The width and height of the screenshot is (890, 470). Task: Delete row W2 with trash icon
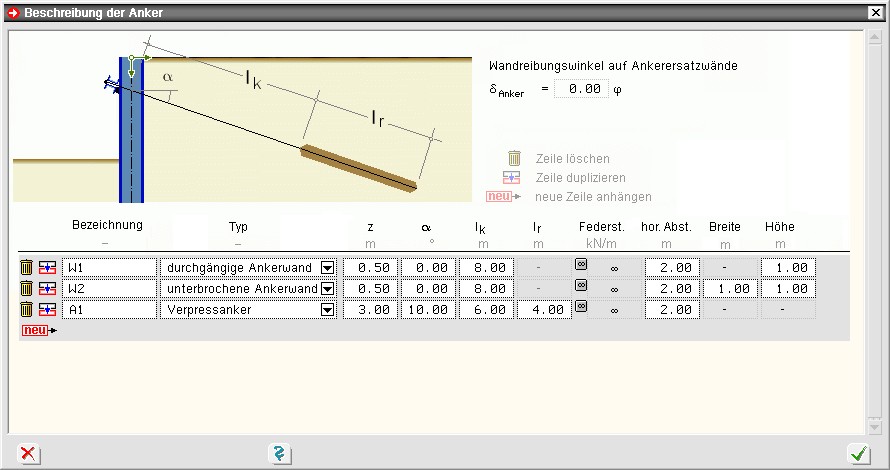(27, 289)
